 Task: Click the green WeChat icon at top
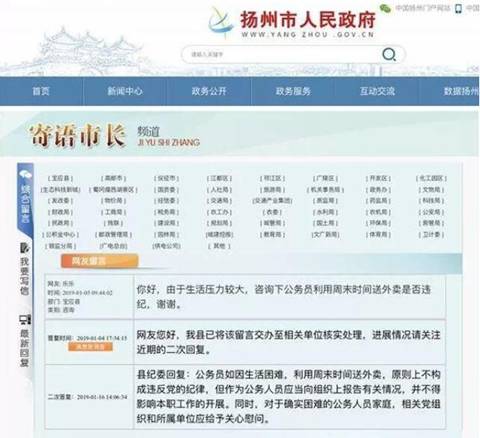pos(386,8)
